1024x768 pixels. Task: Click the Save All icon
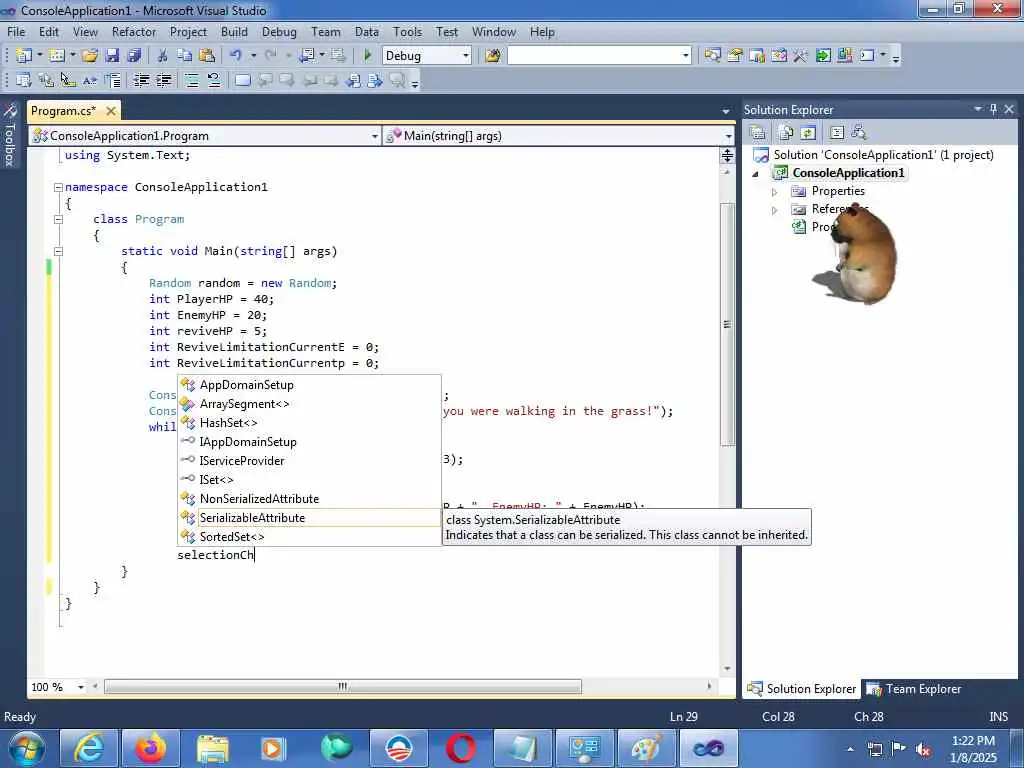[134, 56]
